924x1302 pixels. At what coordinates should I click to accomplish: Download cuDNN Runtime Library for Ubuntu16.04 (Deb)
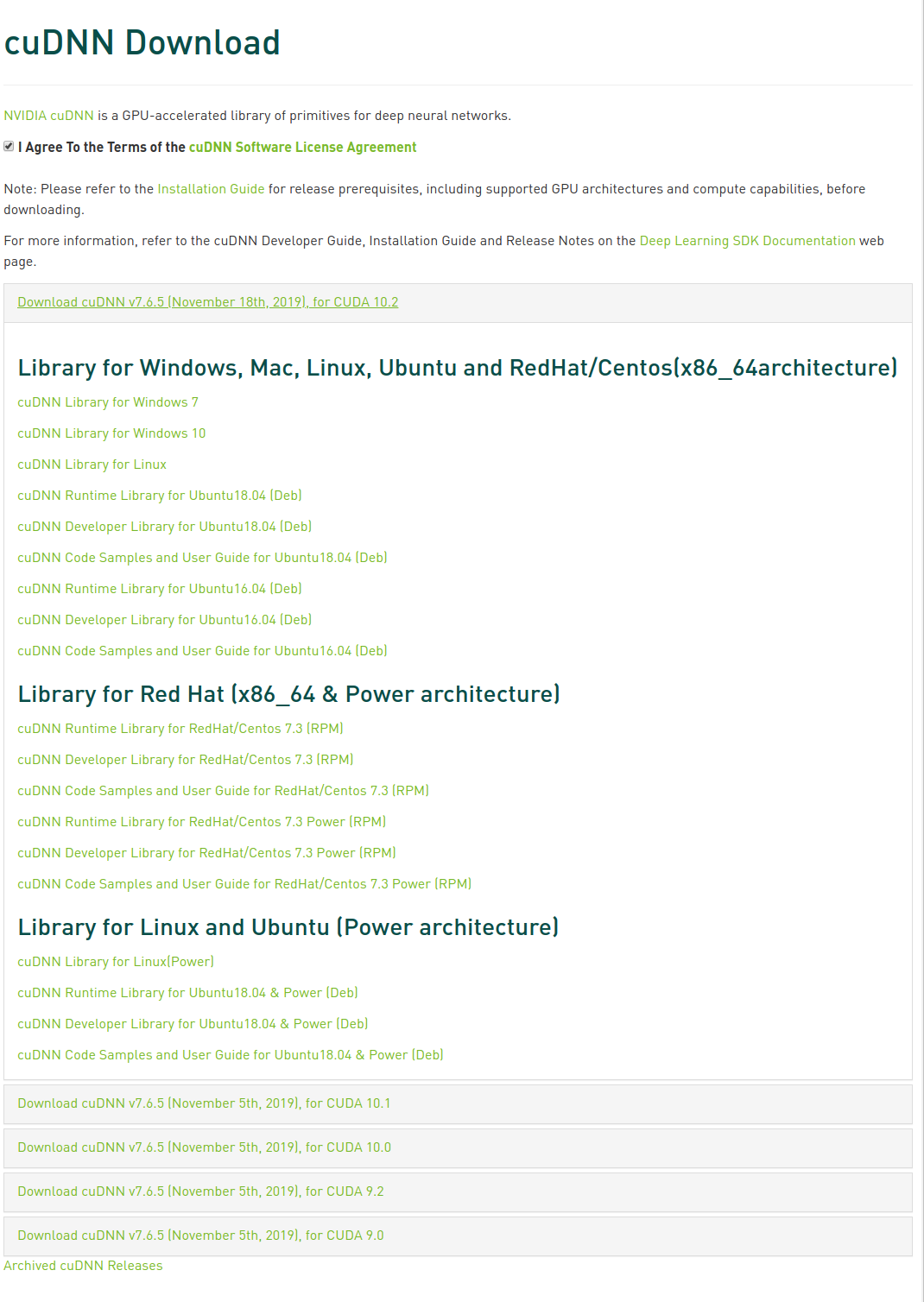click(x=160, y=589)
